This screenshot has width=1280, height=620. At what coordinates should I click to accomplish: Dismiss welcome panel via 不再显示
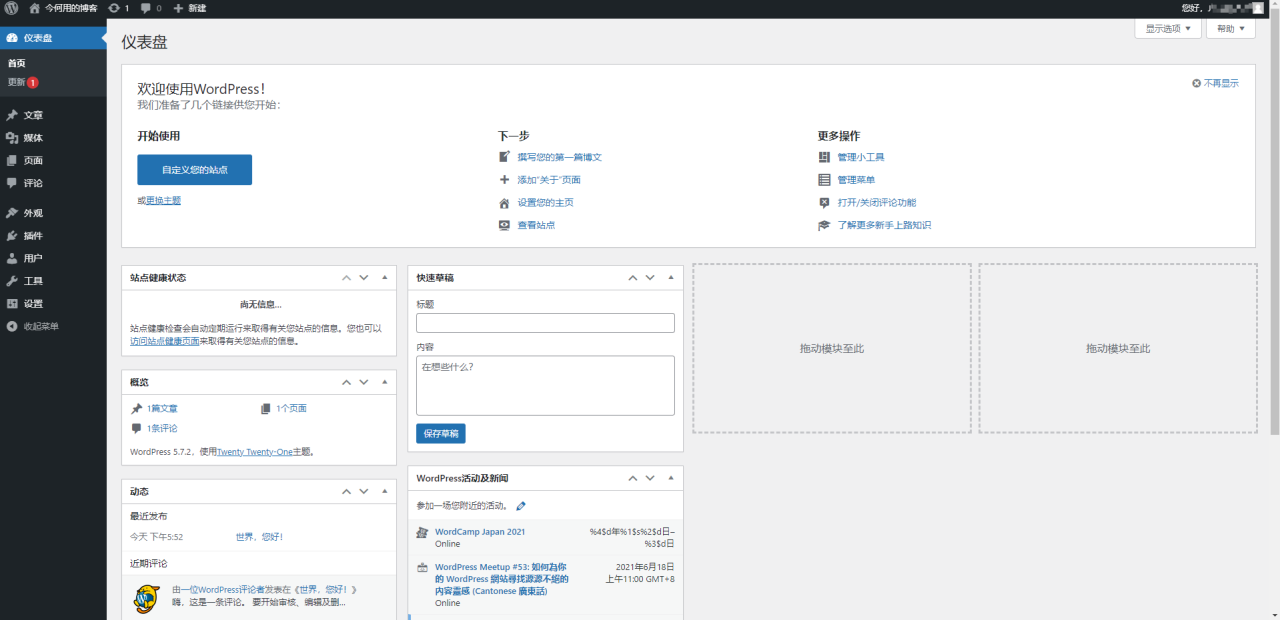(x=1215, y=83)
